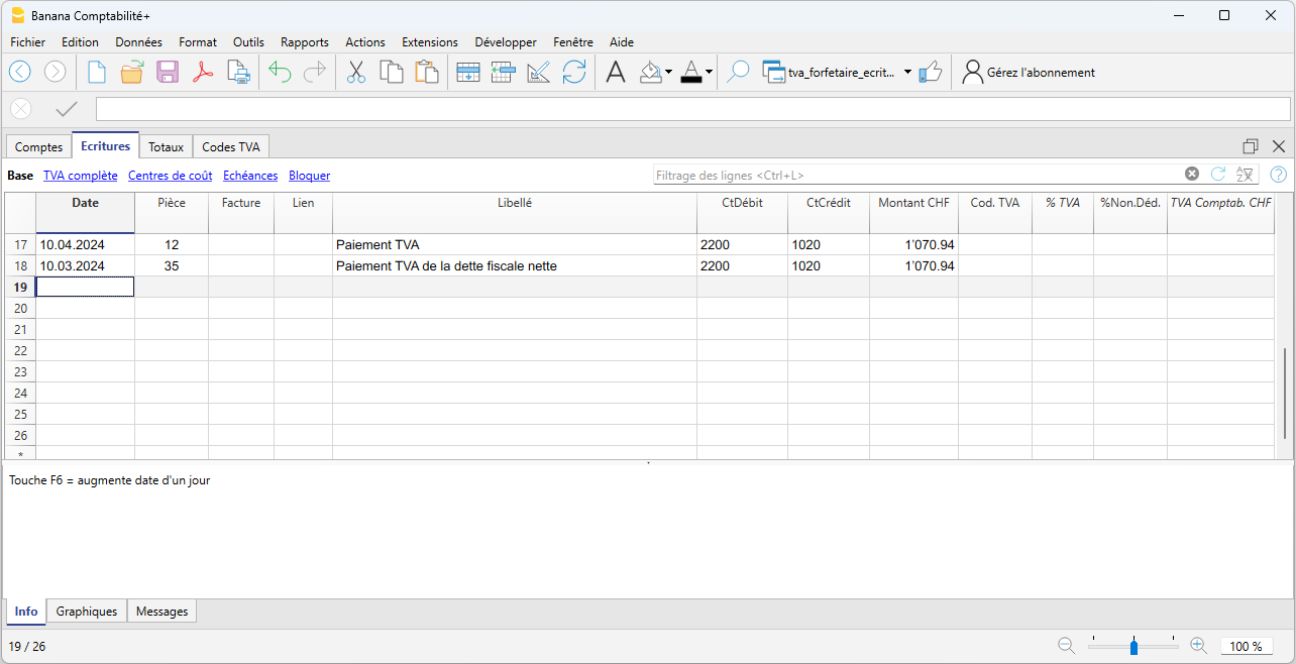The height and width of the screenshot is (664, 1296).
Task: Apply fill color with the paint bucket icon
Action: [651, 72]
